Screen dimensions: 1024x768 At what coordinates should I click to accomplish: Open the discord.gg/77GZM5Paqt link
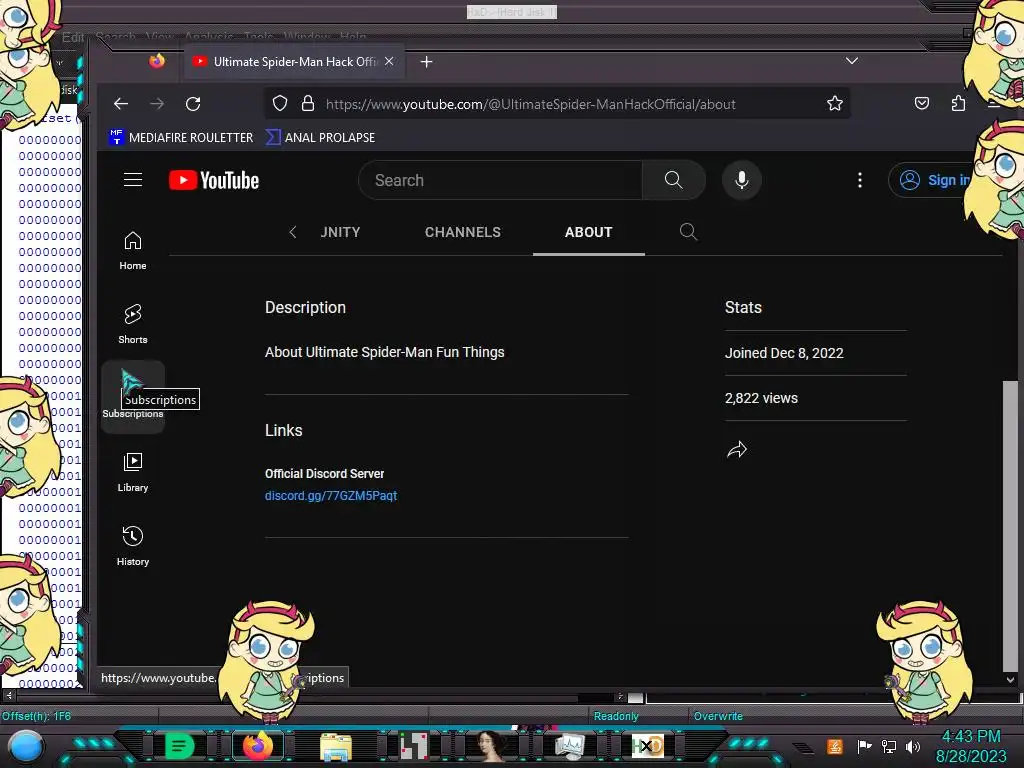point(330,496)
